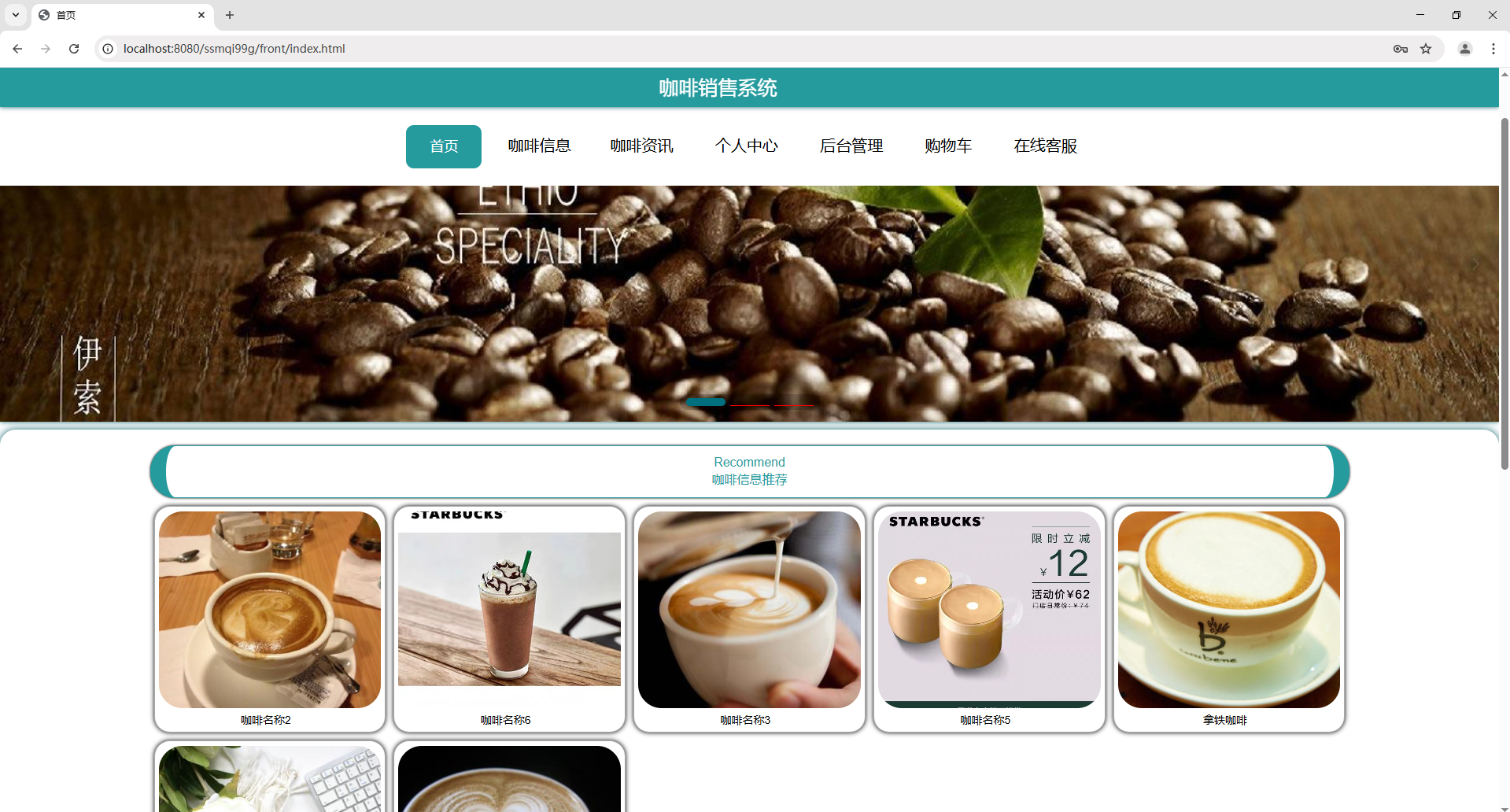The image size is (1510, 812).
Task: Click the 咖啡名称5 product label
Action: pyautogui.click(x=985, y=720)
